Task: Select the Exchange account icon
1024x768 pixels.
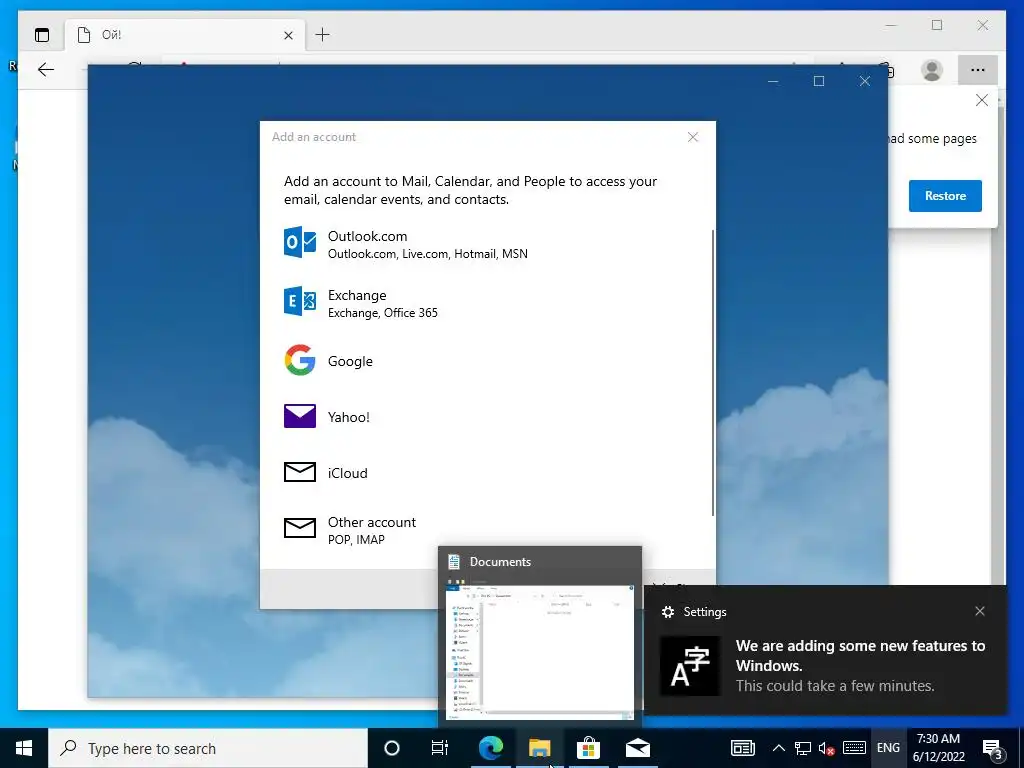Action: (x=300, y=301)
